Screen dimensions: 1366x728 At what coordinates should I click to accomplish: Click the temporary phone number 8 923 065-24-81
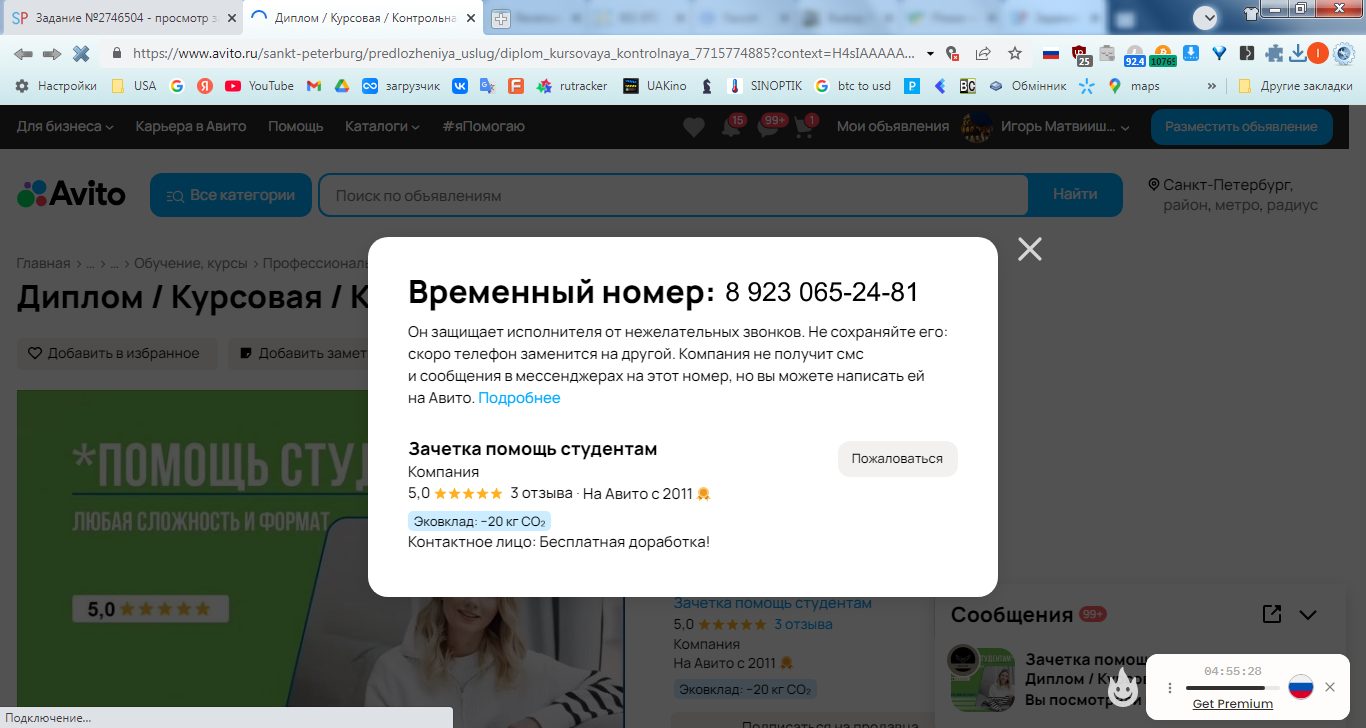click(821, 293)
